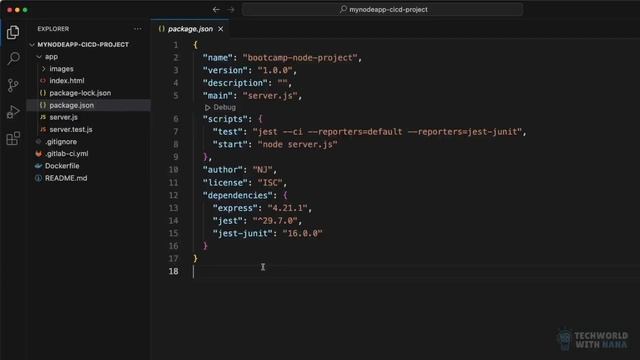Open the Dockerfile
The image size is (640, 360).
click(x=62, y=166)
